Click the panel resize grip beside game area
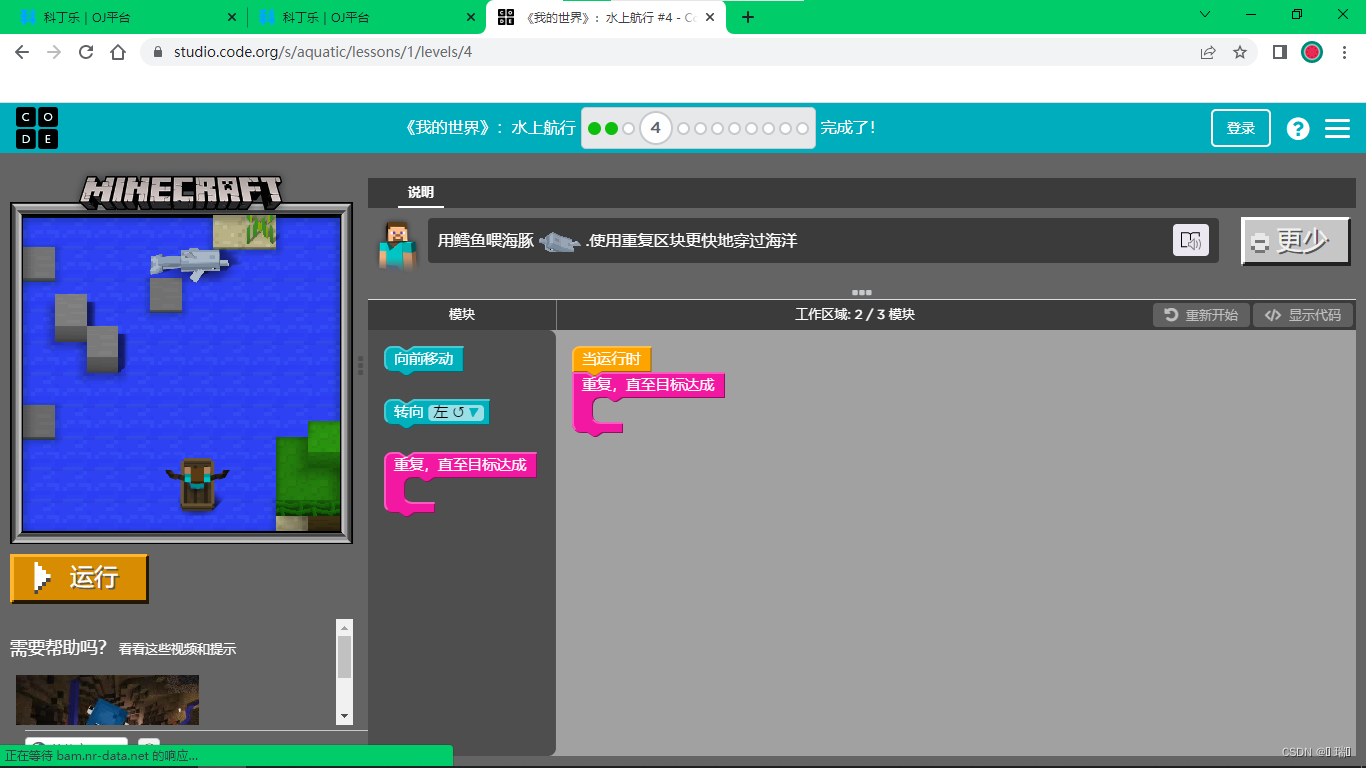This screenshot has height=768, width=1366. tap(360, 366)
